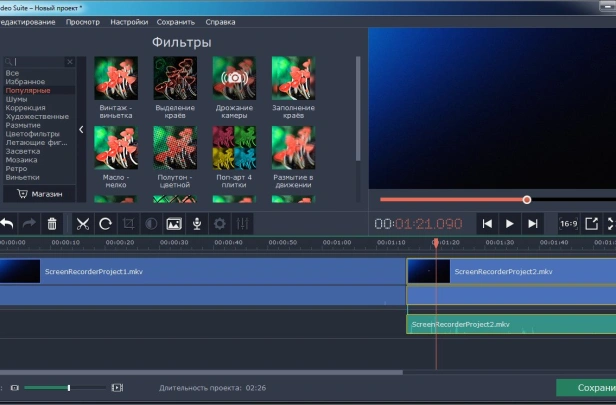
Task: Delete clip with trash bin icon
Action: click(x=52, y=224)
